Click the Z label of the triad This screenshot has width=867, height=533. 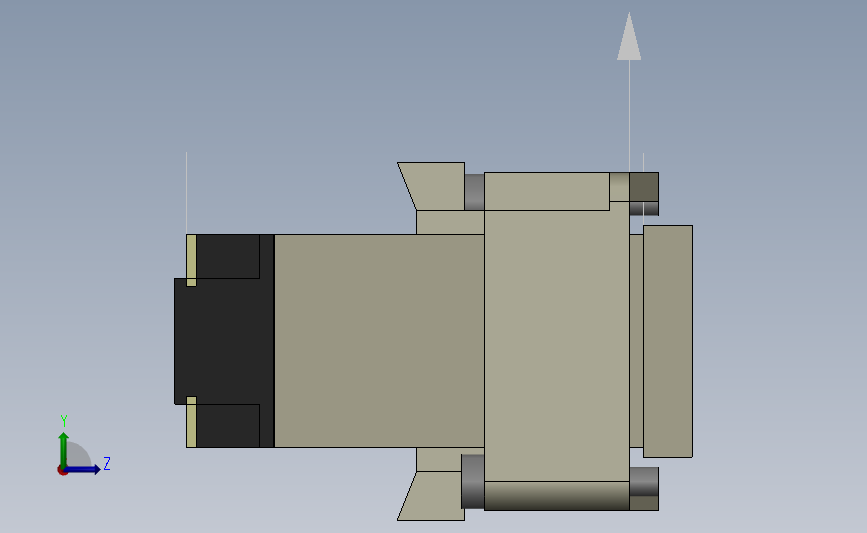[107, 463]
